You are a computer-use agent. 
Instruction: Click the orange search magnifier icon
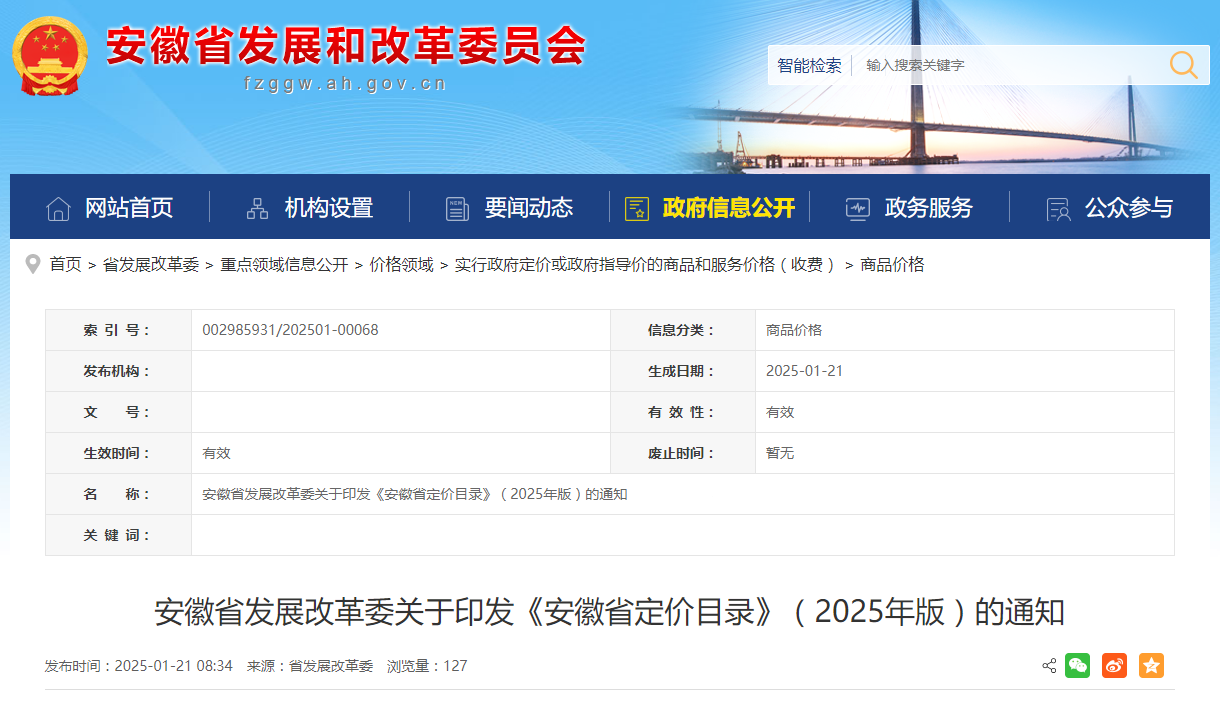1184,65
